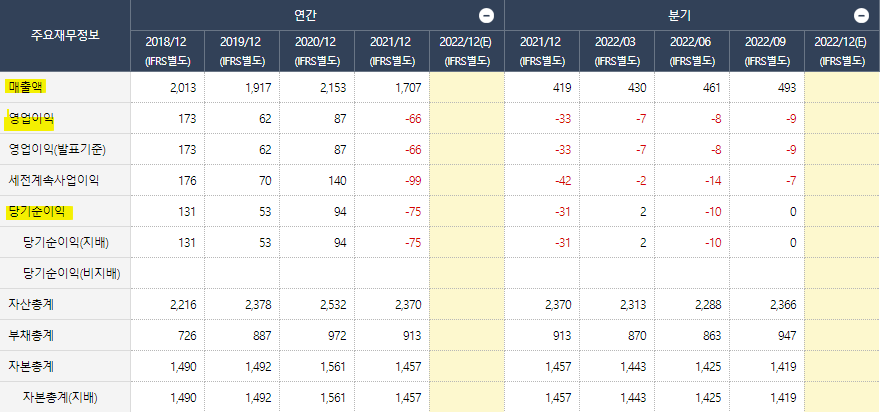Select 세전계속사업이익 value -99 for 2021/12

click(x=413, y=181)
